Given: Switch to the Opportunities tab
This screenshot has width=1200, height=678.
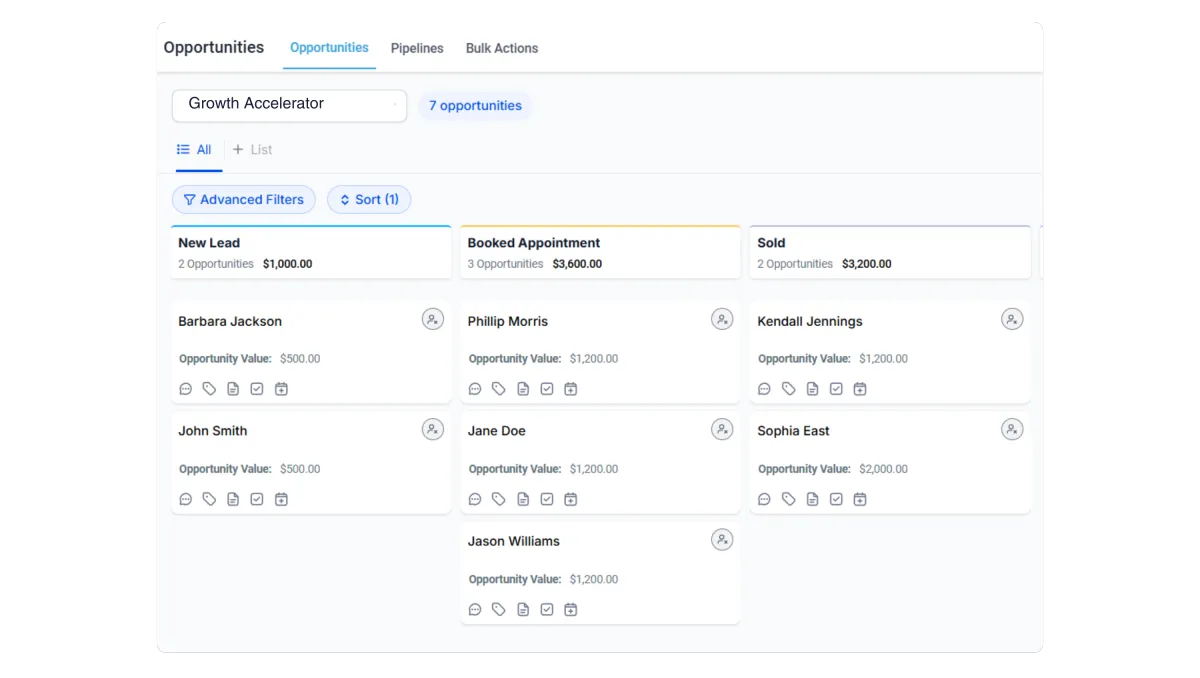Looking at the screenshot, I should tap(329, 48).
